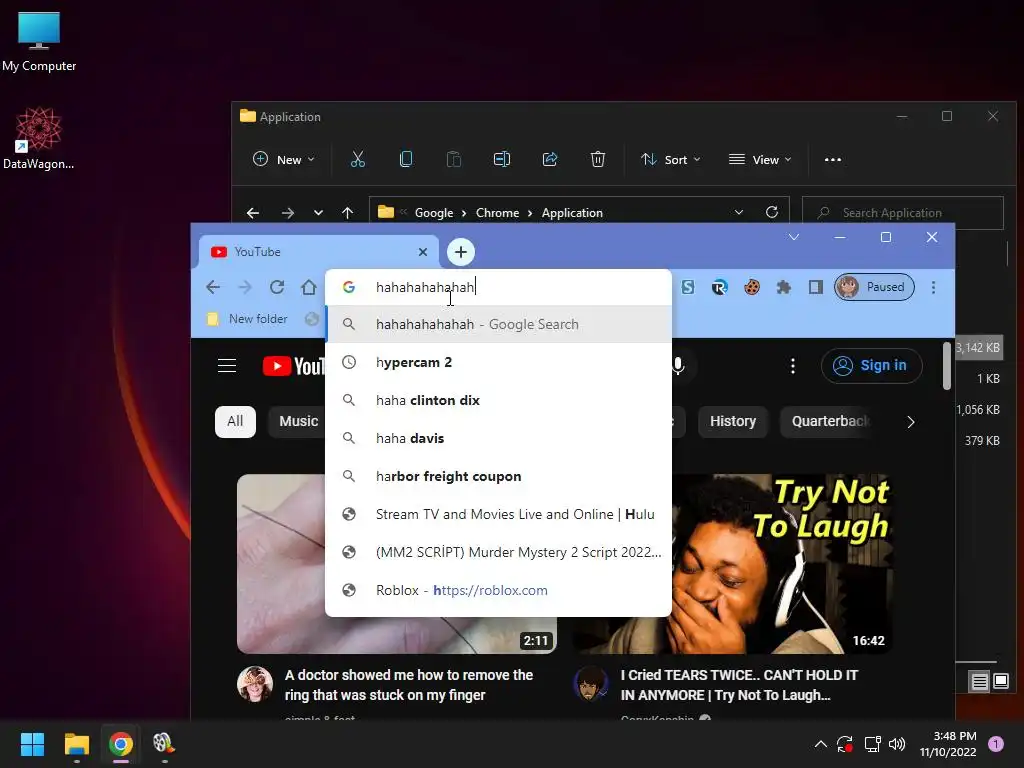1024x768 pixels.
Task: Choose Hulu Stream TV and Movies suggestion
Action: click(498, 515)
